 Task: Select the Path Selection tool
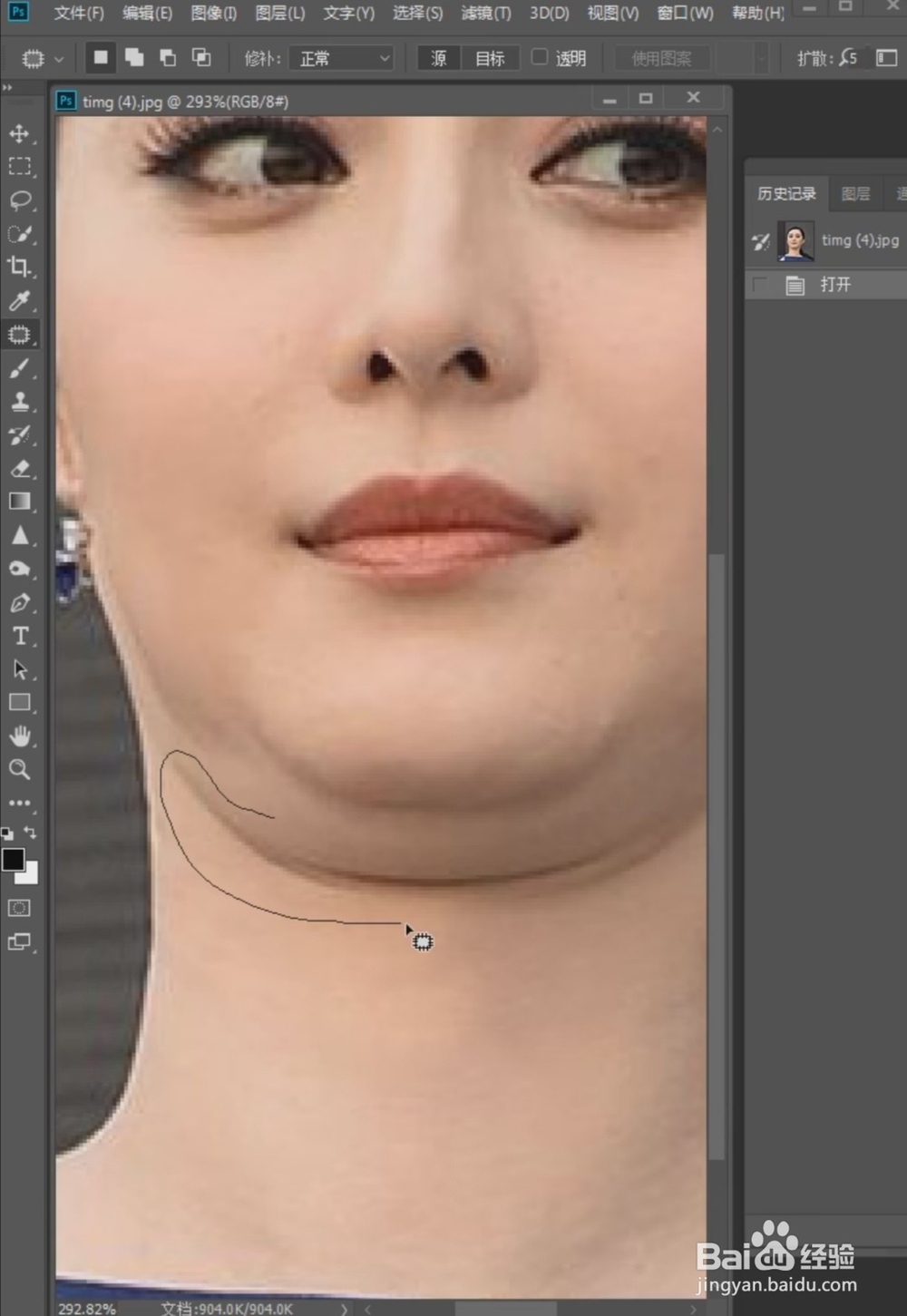tap(19, 669)
